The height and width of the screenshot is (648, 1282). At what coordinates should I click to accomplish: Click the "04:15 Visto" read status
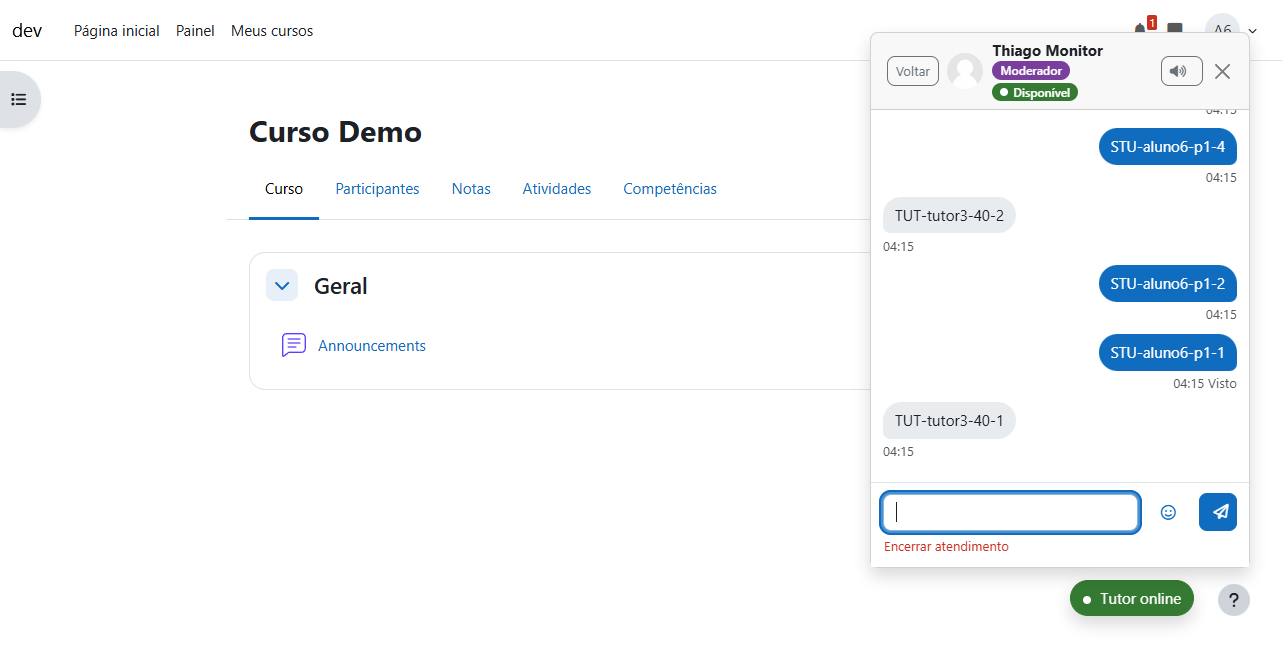point(1205,384)
